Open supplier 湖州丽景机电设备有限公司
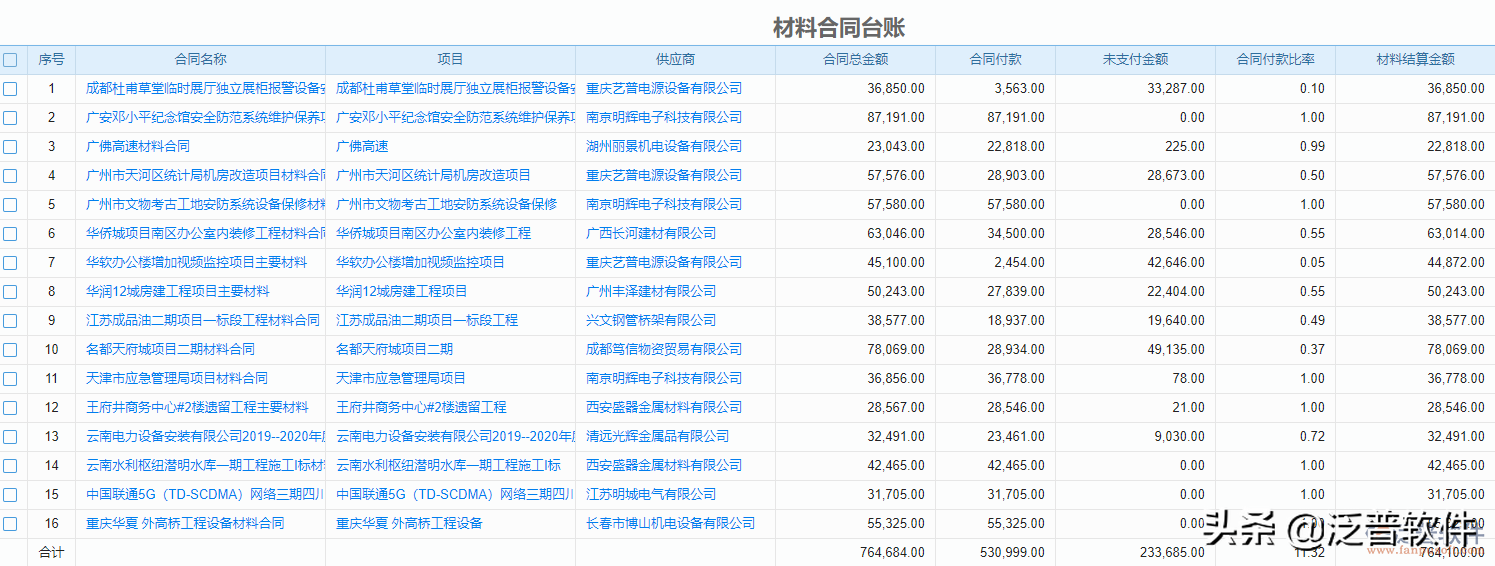Screen dimensions: 1495x566 (664, 147)
